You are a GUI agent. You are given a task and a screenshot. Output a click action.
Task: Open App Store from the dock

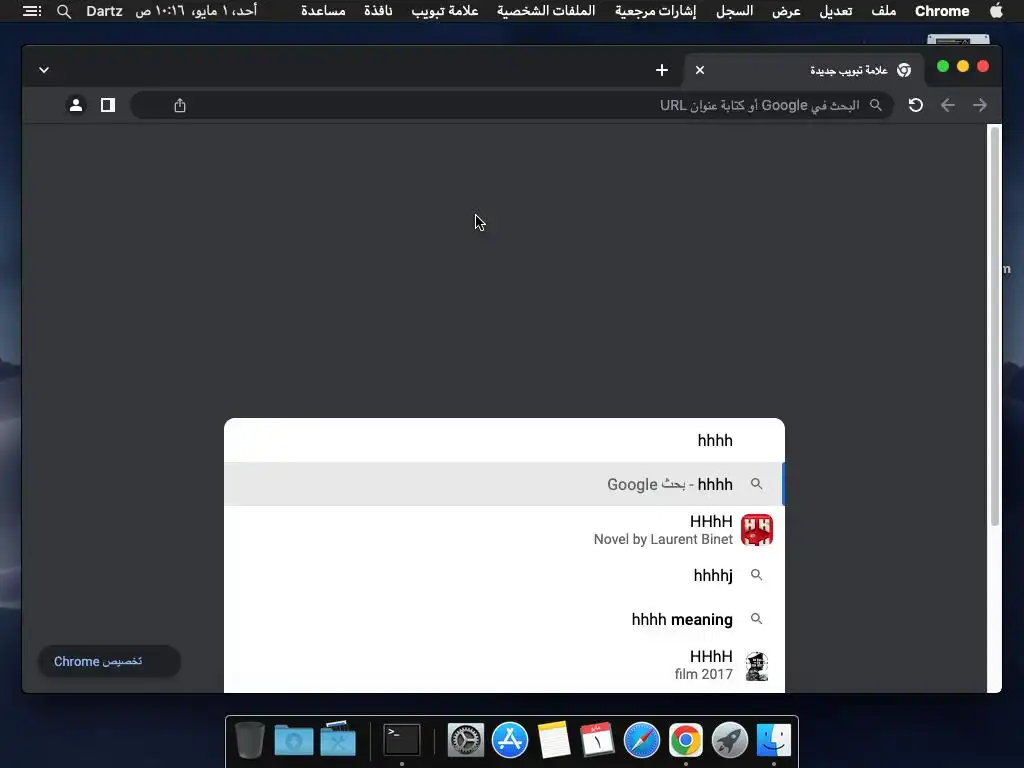pyautogui.click(x=509, y=741)
